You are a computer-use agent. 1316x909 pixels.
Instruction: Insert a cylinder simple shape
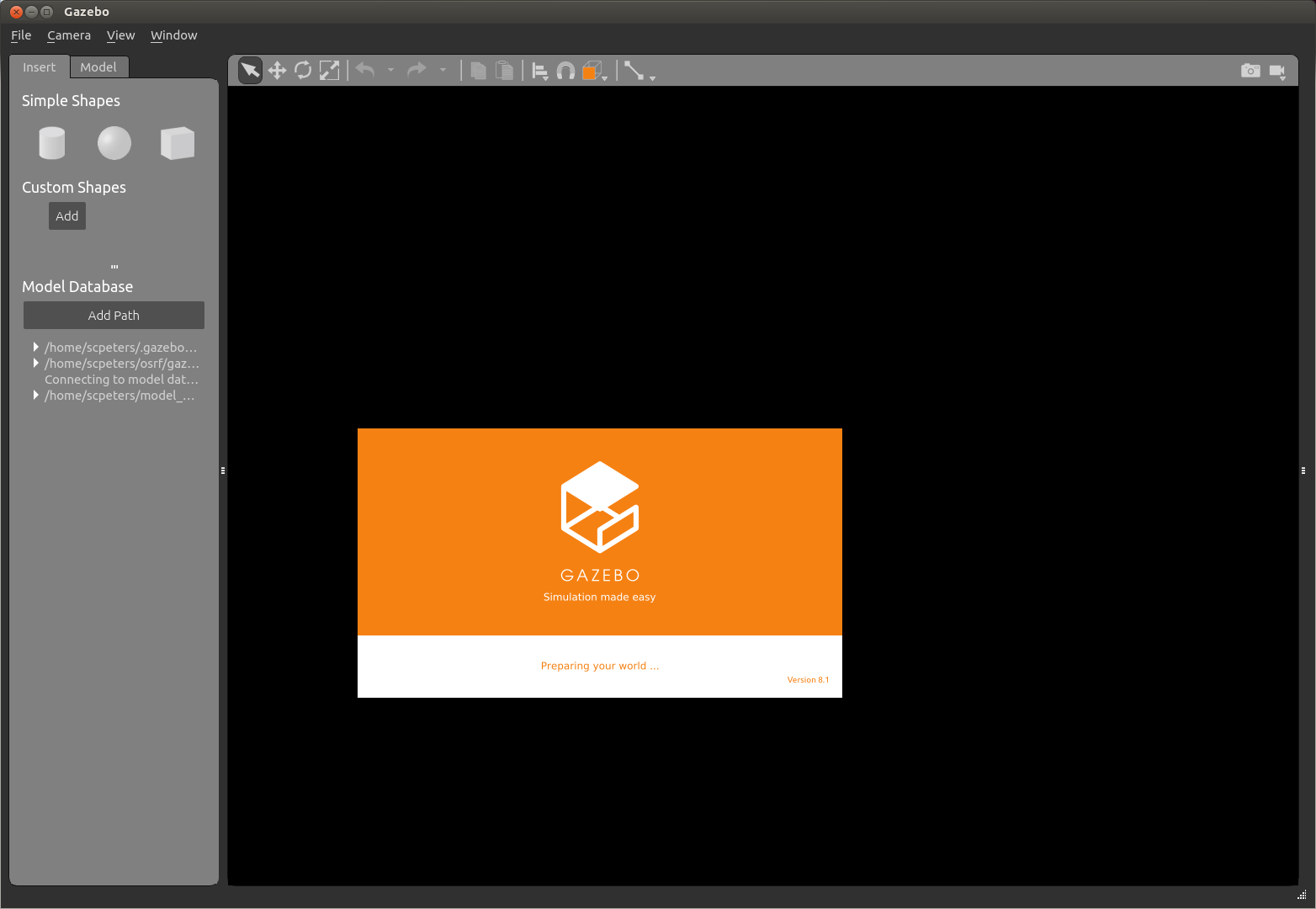coord(52,143)
